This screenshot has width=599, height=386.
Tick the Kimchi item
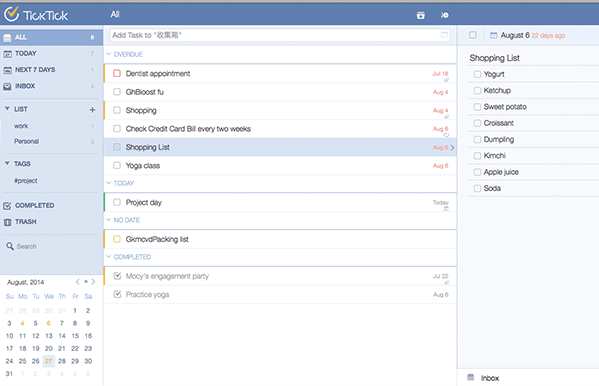pyautogui.click(x=477, y=156)
